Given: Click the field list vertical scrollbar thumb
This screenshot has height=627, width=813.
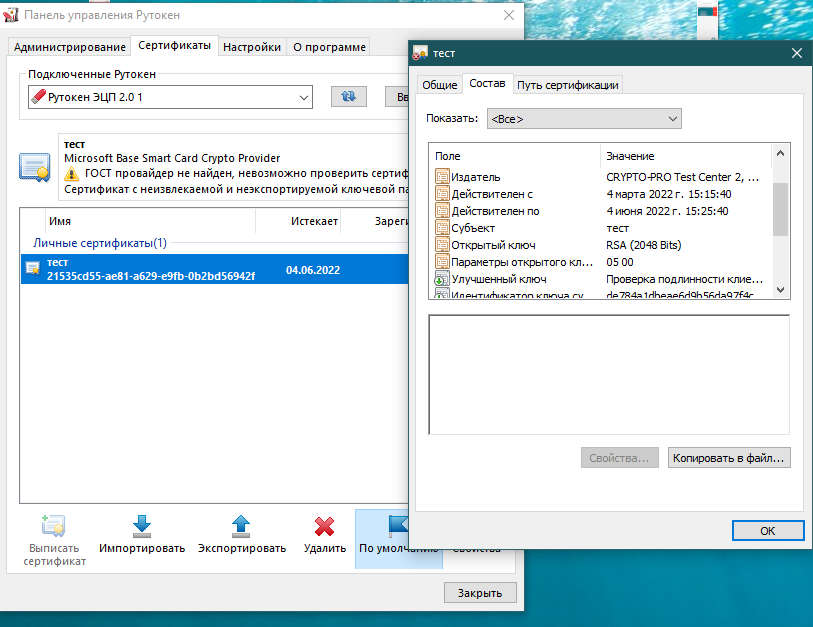Looking at the screenshot, I should tap(780, 209).
